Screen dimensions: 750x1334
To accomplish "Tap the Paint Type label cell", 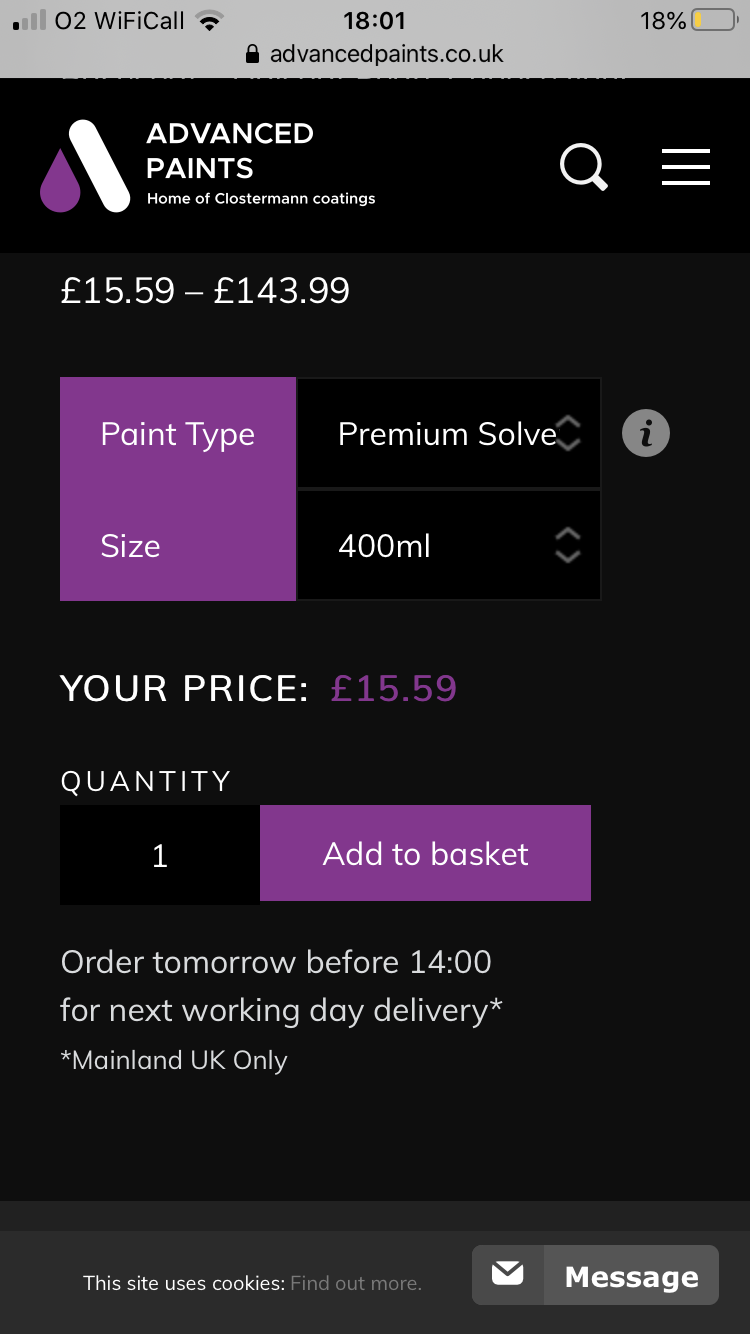I will click(178, 434).
